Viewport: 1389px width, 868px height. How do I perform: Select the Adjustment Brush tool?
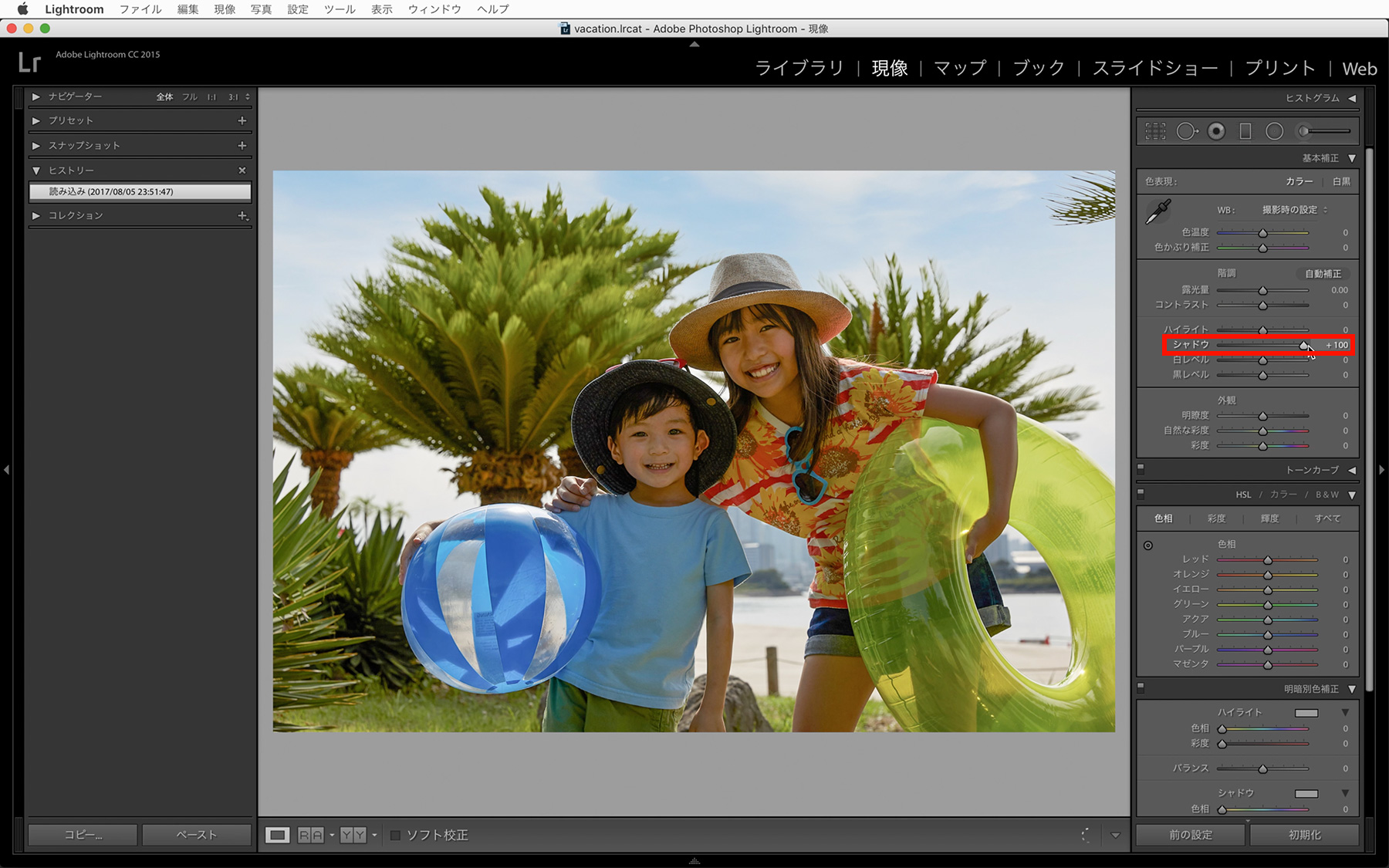click(1324, 131)
